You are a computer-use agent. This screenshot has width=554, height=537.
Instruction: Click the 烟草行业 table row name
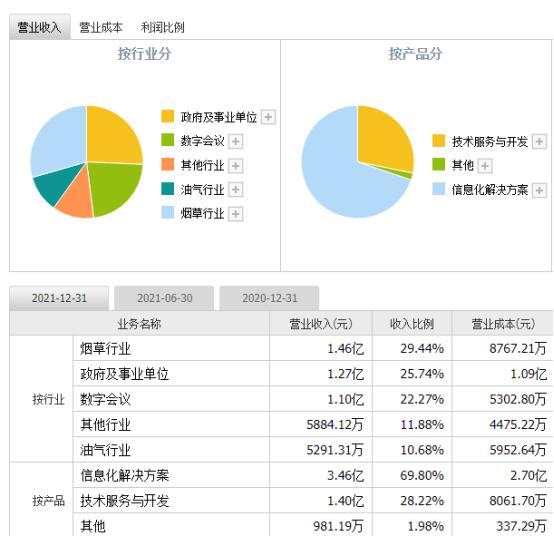coord(105,349)
